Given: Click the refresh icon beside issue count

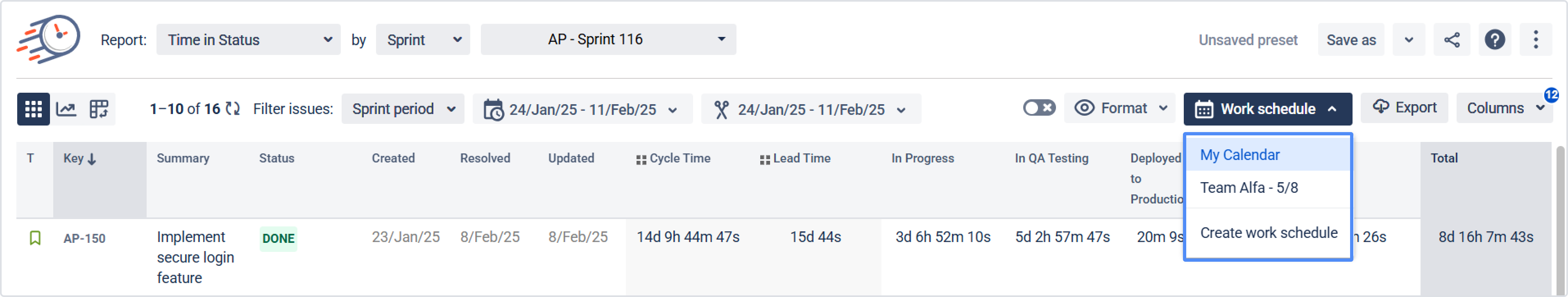Looking at the screenshot, I should 233,109.
